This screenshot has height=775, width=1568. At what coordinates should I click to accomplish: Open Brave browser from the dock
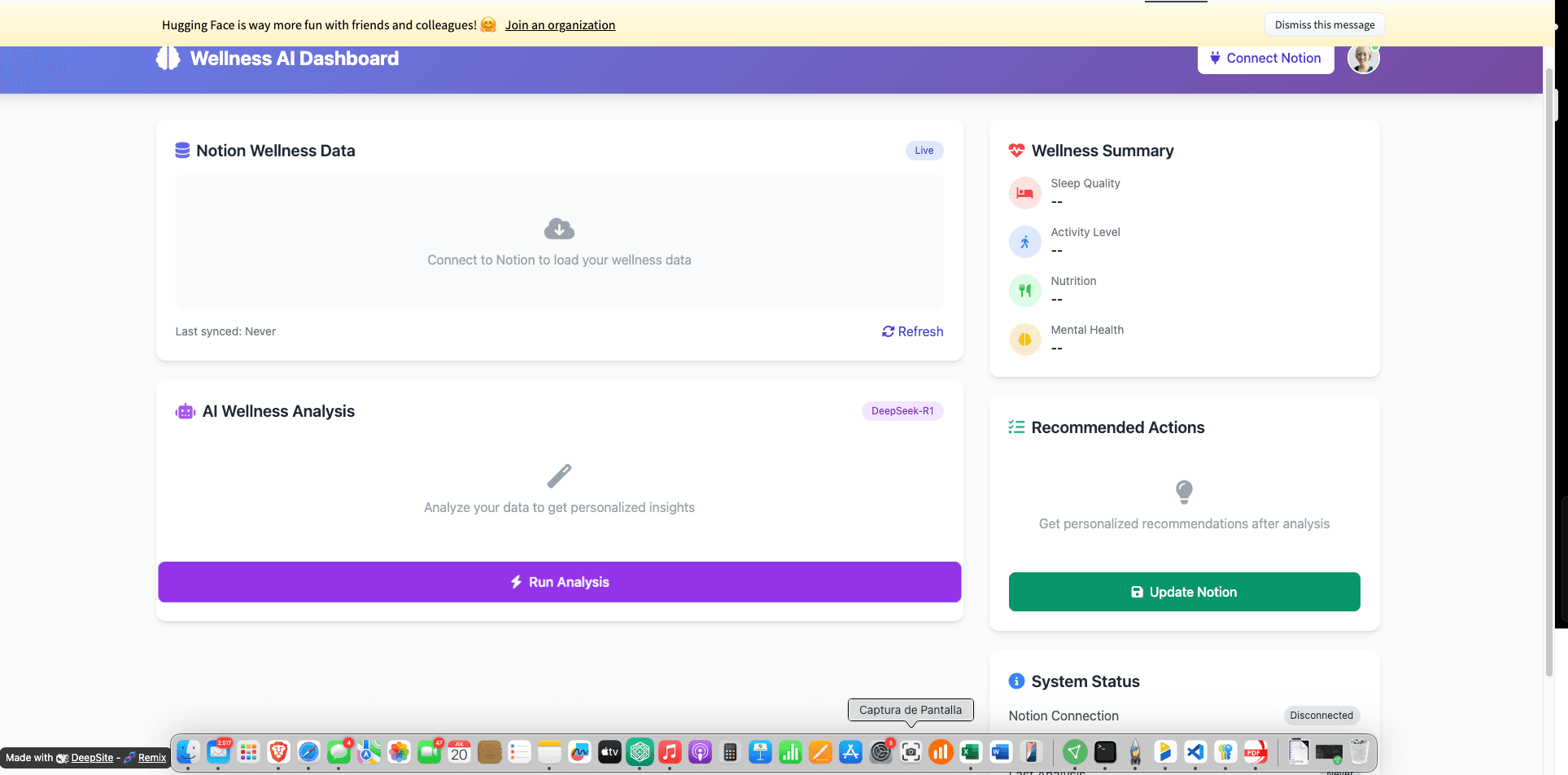coord(278,752)
